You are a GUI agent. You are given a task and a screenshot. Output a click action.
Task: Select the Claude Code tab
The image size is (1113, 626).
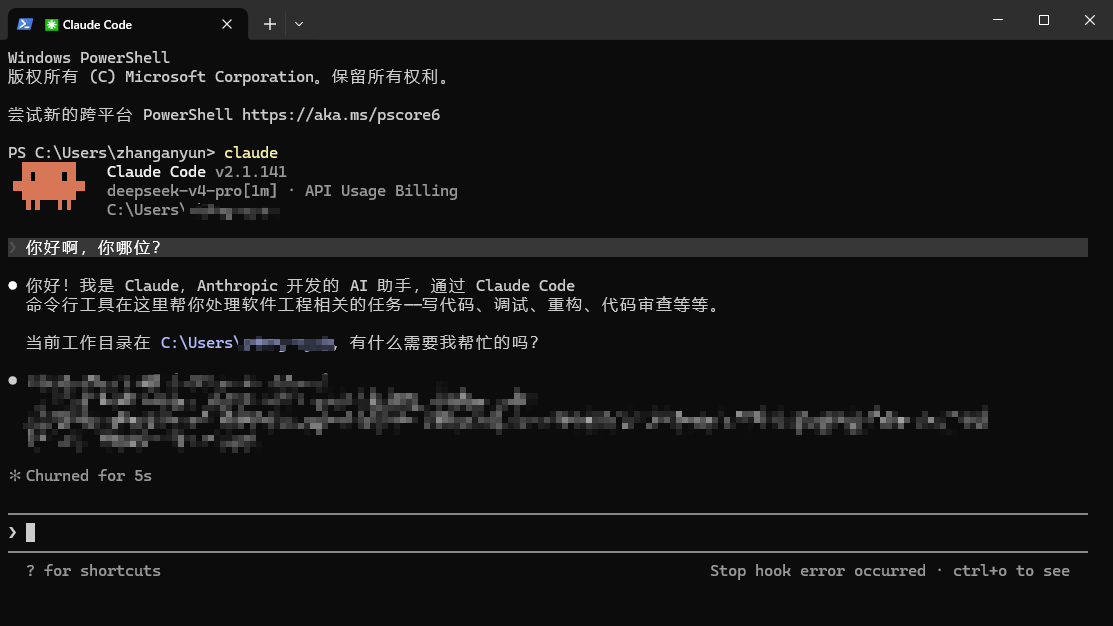point(128,24)
